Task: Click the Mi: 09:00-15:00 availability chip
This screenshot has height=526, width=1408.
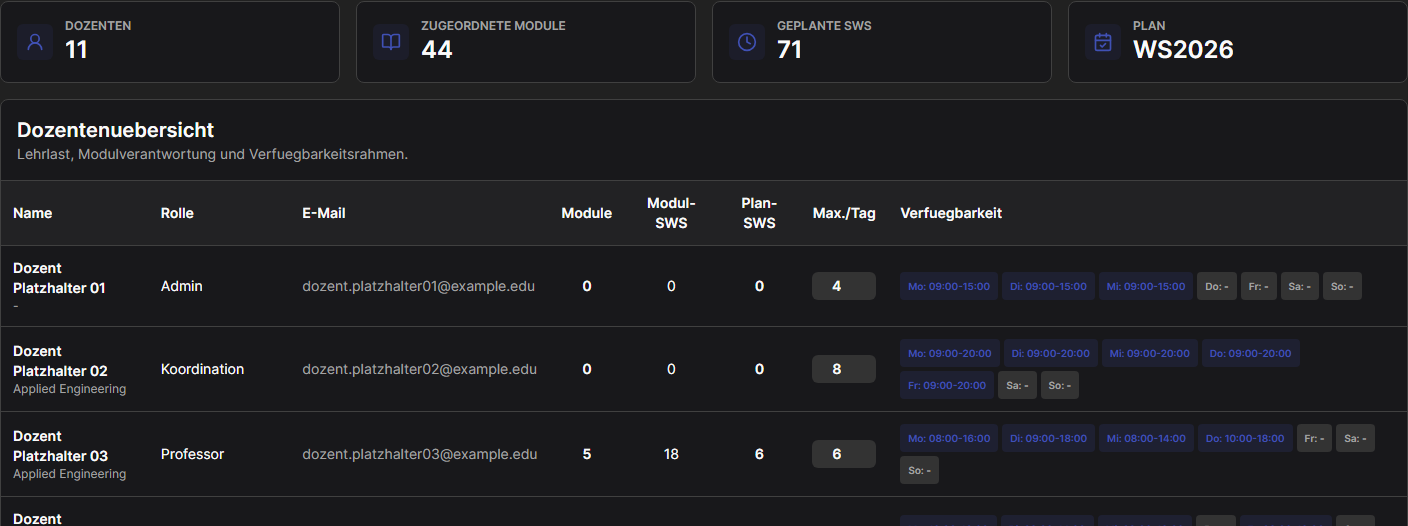Action: tap(1146, 286)
